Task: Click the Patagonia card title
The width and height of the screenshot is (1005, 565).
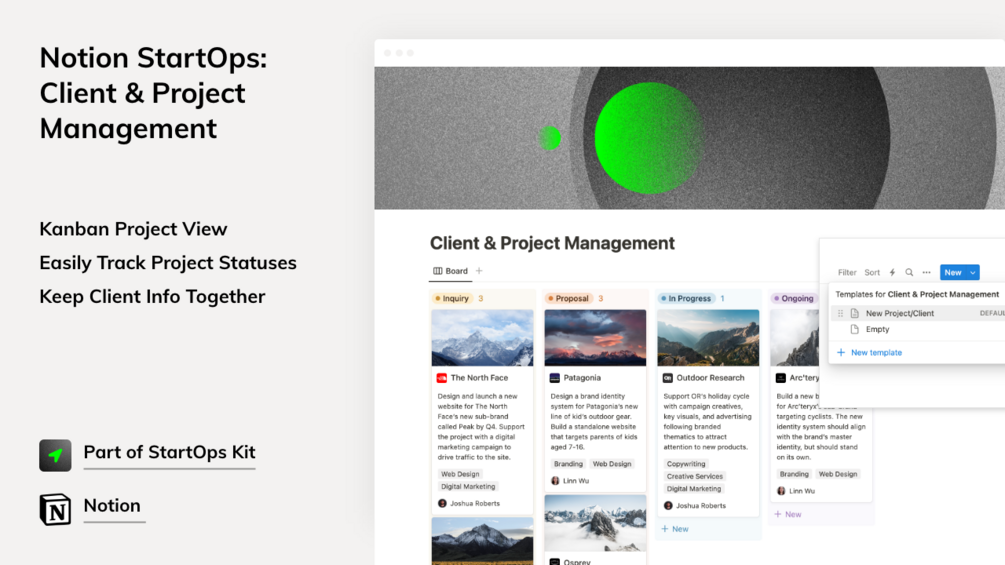Action: point(582,378)
